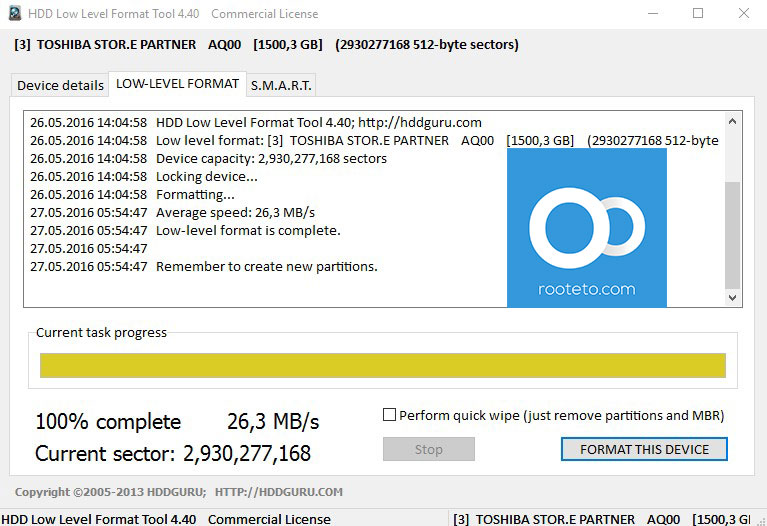Image resolution: width=767 pixels, height=526 pixels.
Task: Minimize the HDD Low Level Format Tool window
Action: point(653,13)
